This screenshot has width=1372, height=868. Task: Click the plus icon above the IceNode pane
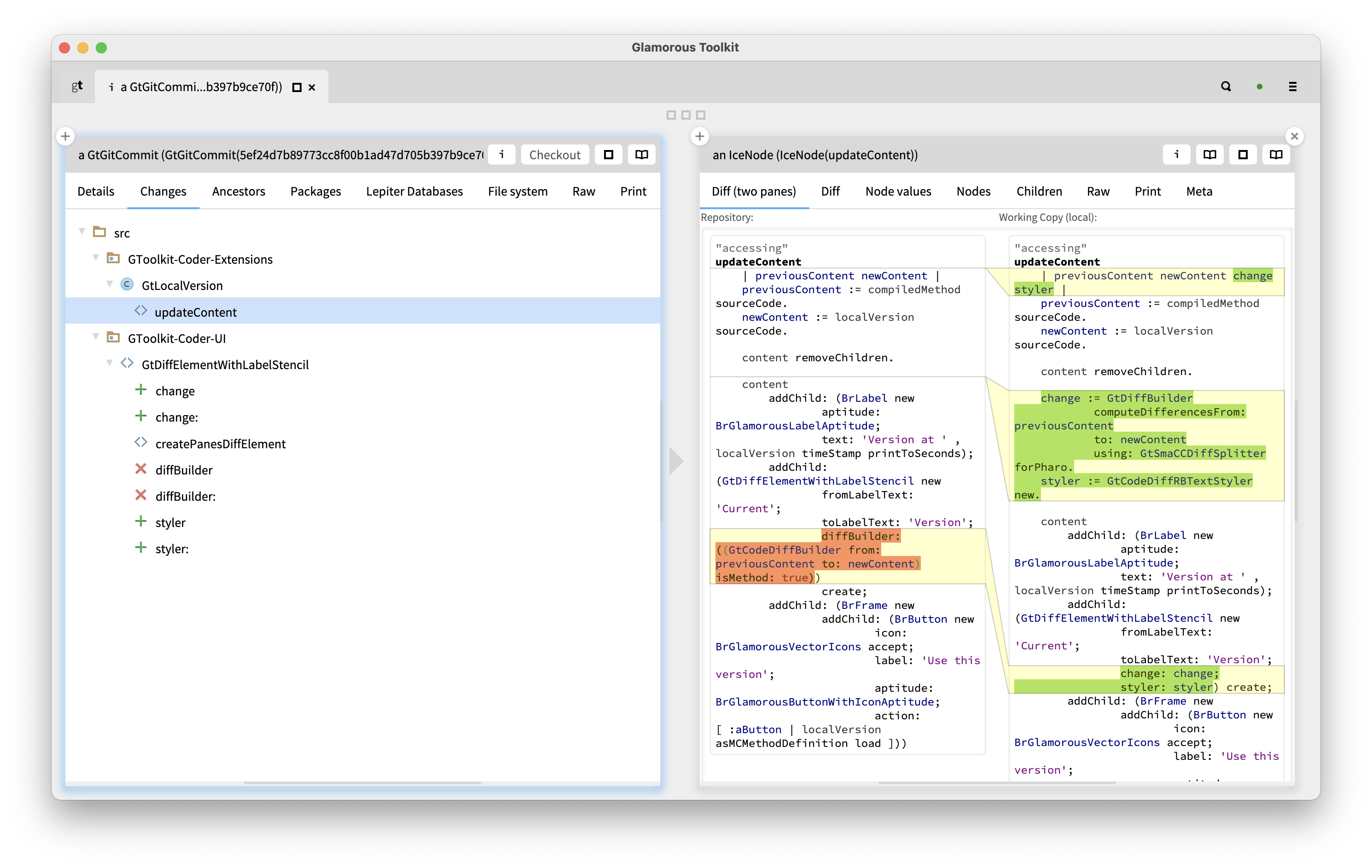pos(700,136)
